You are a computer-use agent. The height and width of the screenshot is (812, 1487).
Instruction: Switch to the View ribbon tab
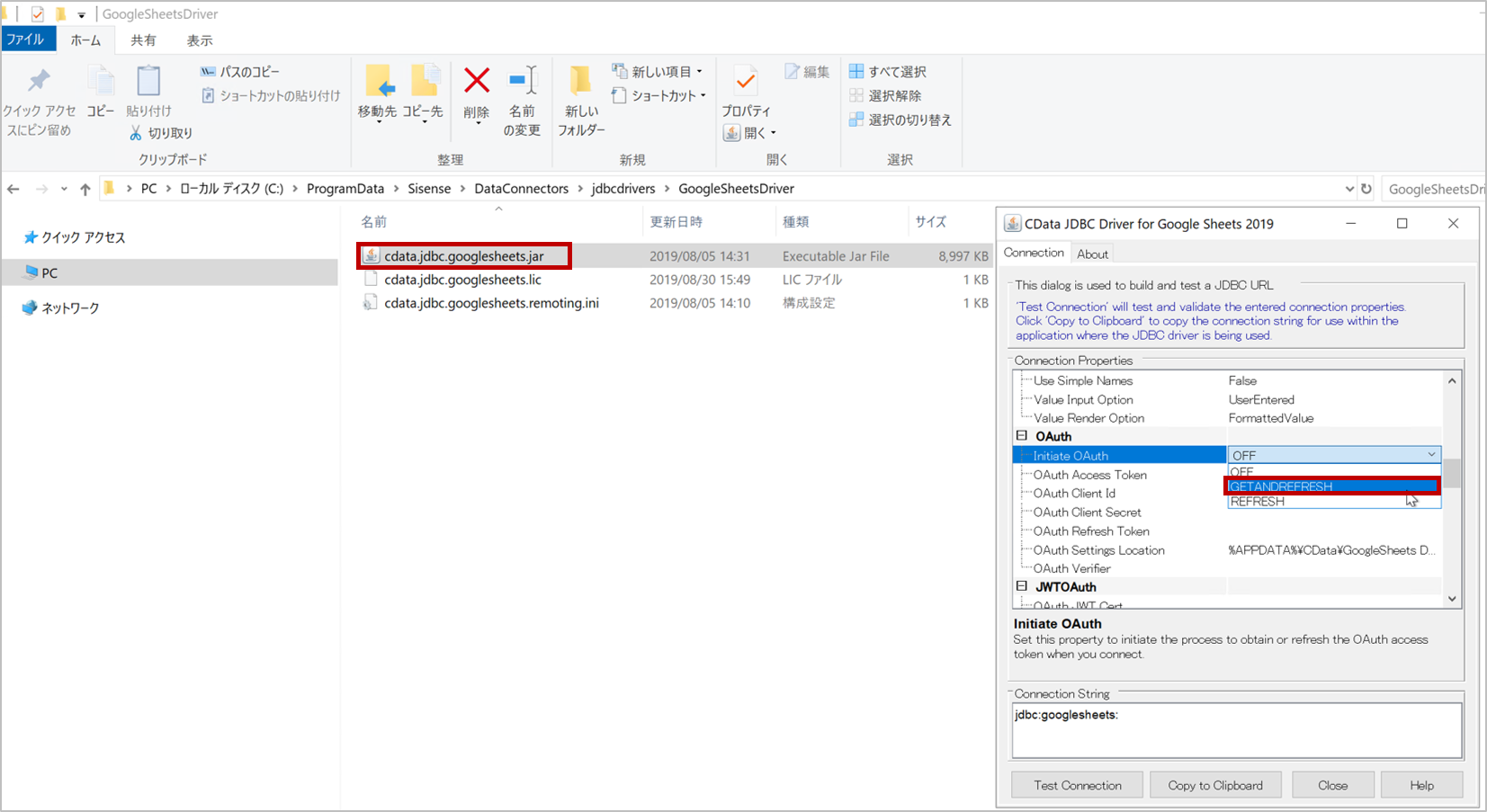200,40
